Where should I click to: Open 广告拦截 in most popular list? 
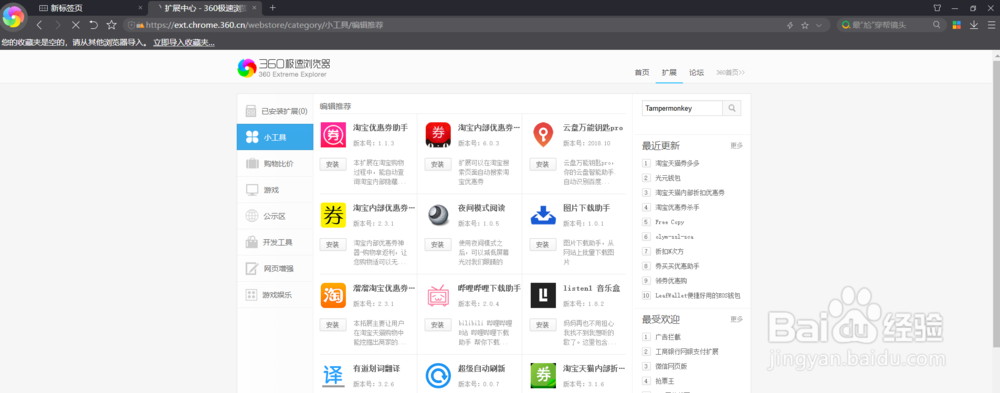point(668,336)
